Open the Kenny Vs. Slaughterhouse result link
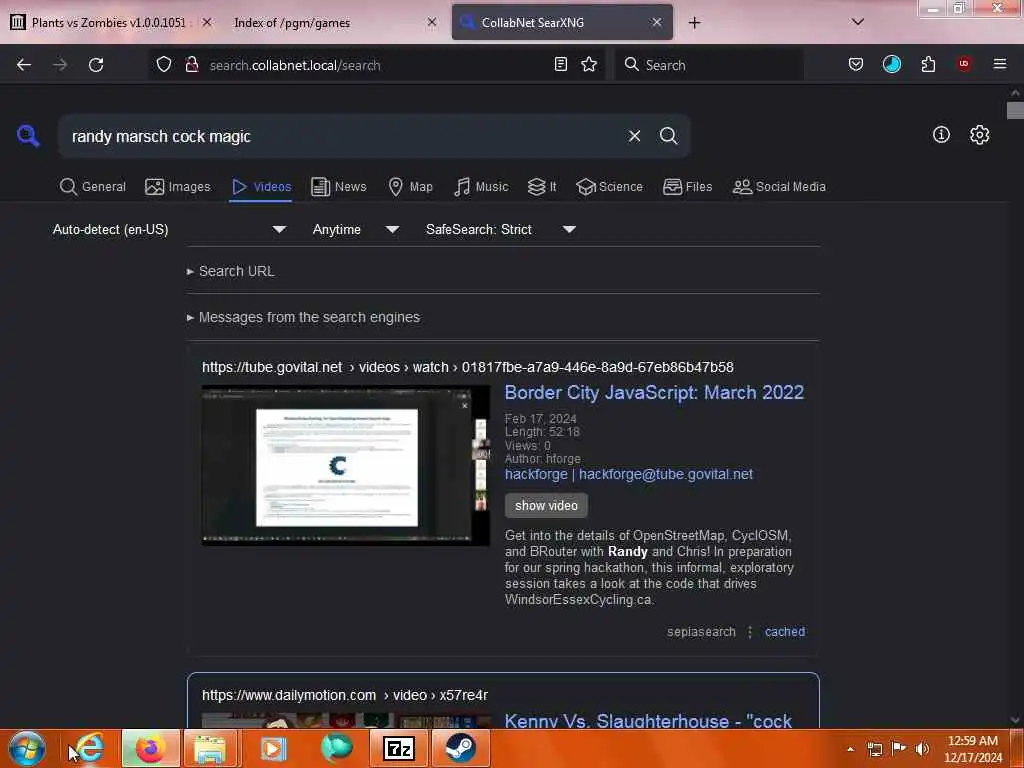Screen dimensions: 1024x768 (648, 720)
